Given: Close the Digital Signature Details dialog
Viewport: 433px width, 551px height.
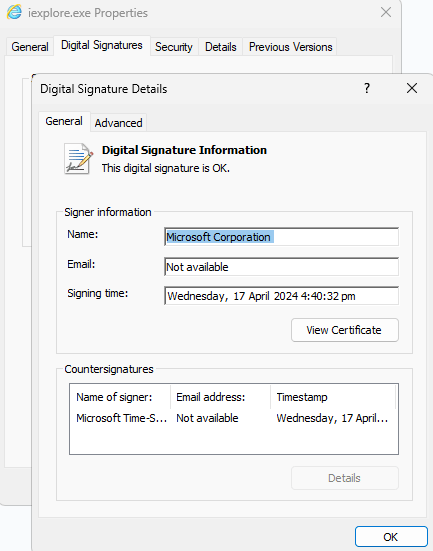Looking at the screenshot, I should 412,88.
